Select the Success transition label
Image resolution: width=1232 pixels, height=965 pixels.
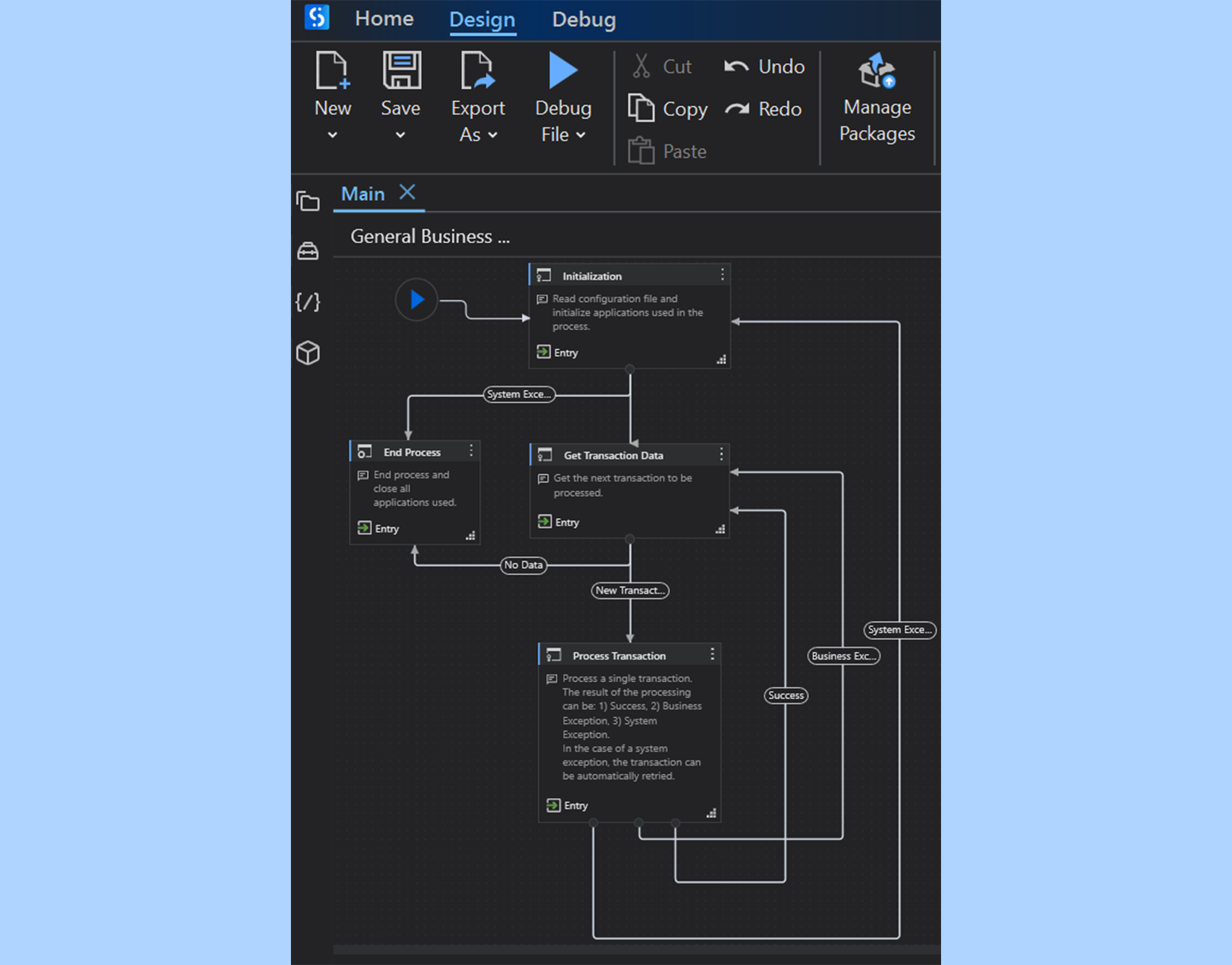tap(785, 696)
